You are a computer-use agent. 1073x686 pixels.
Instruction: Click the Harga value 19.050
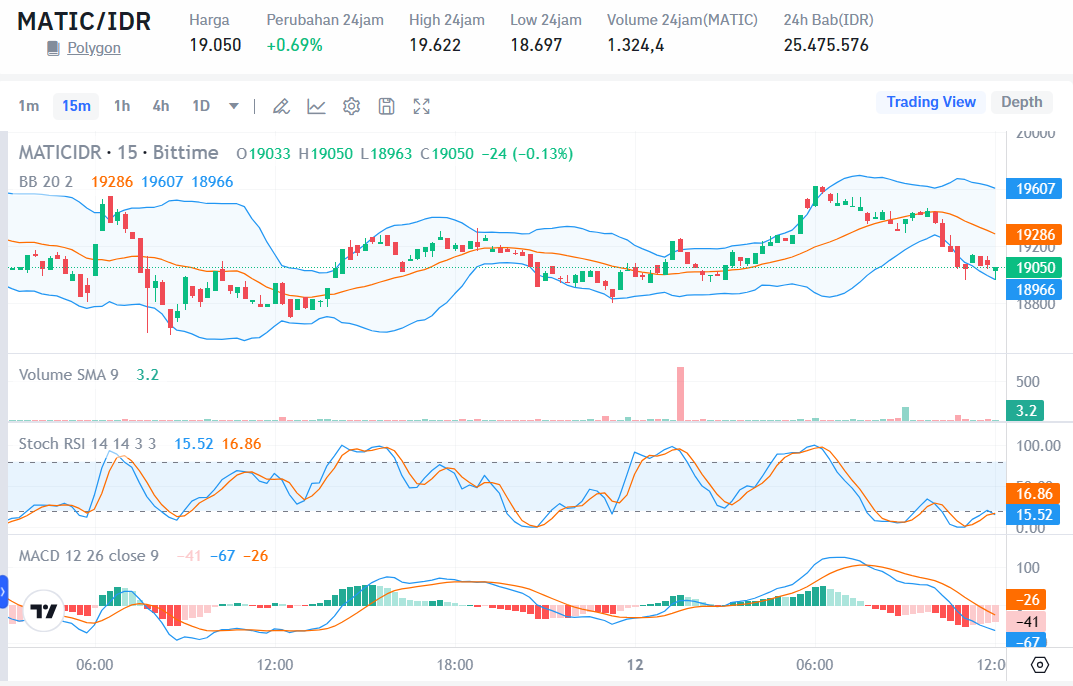[x=215, y=45]
